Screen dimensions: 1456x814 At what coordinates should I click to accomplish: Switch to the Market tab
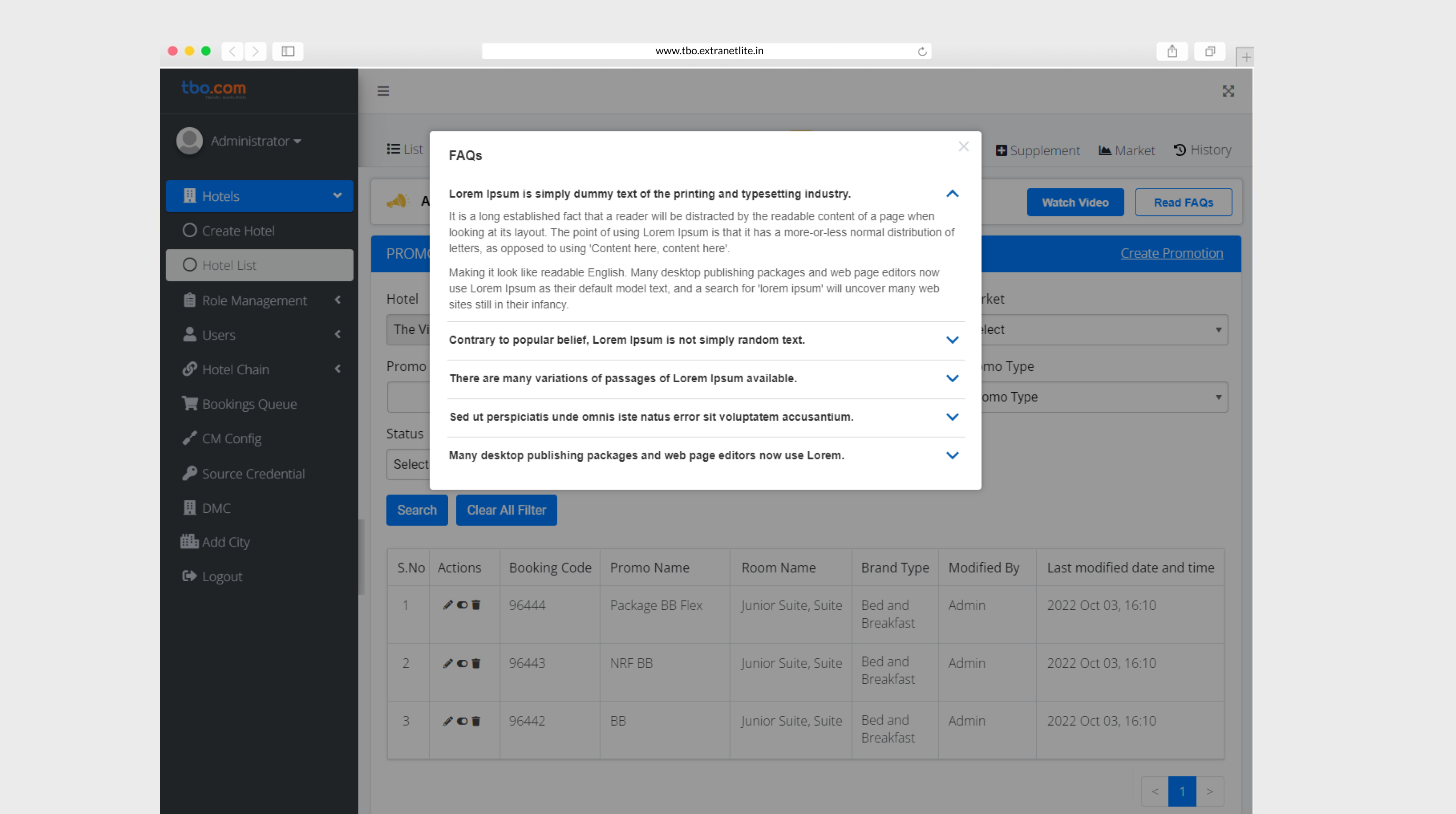coord(1126,150)
